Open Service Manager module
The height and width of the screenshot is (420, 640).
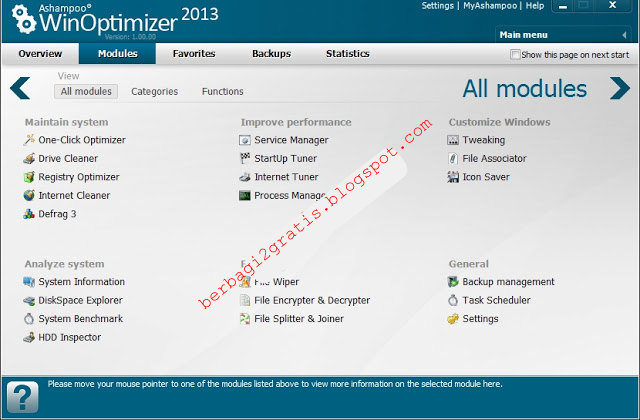(x=291, y=140)
